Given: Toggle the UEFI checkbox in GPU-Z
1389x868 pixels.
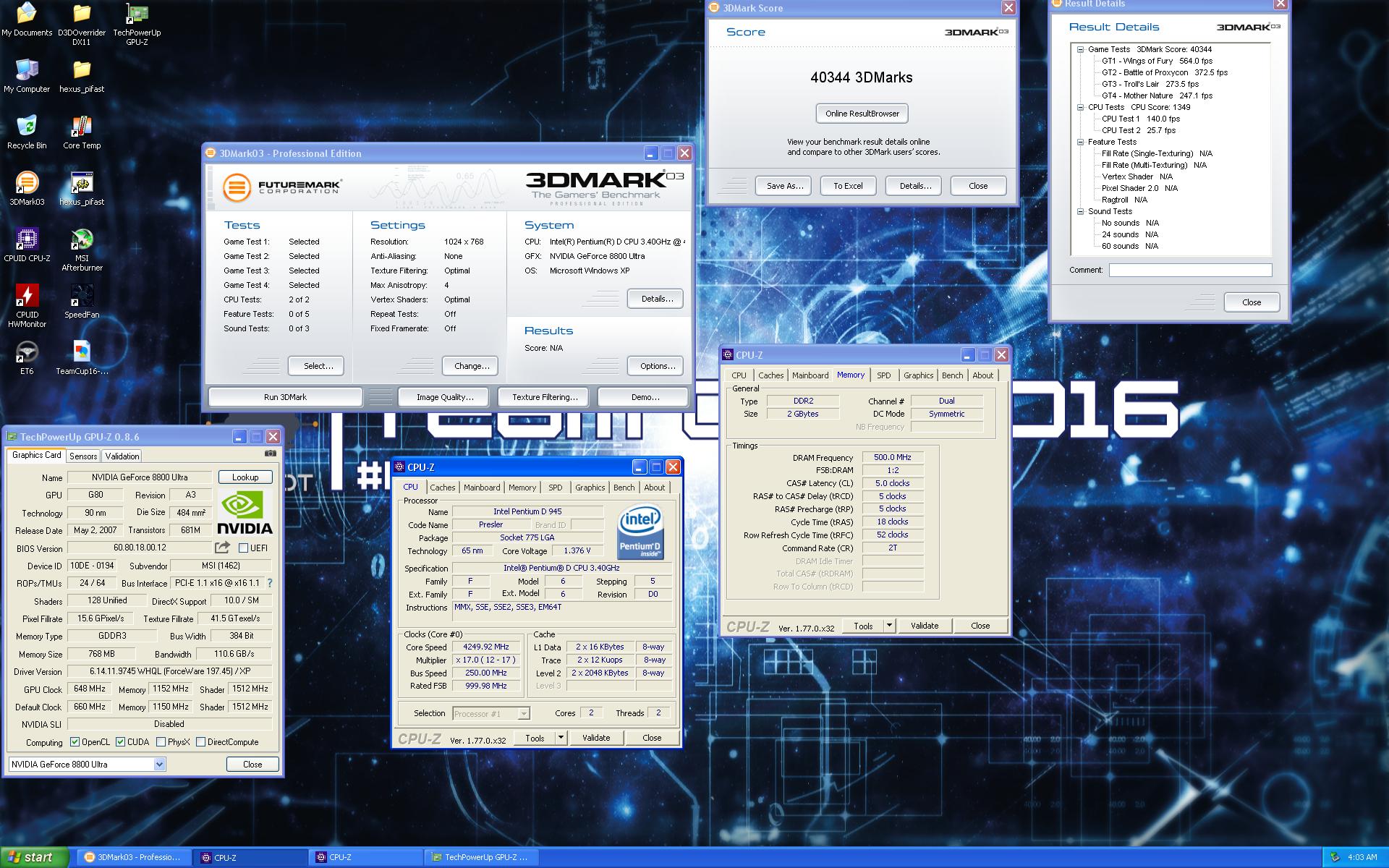Looking at the screenshot, I should click(244, 548).
